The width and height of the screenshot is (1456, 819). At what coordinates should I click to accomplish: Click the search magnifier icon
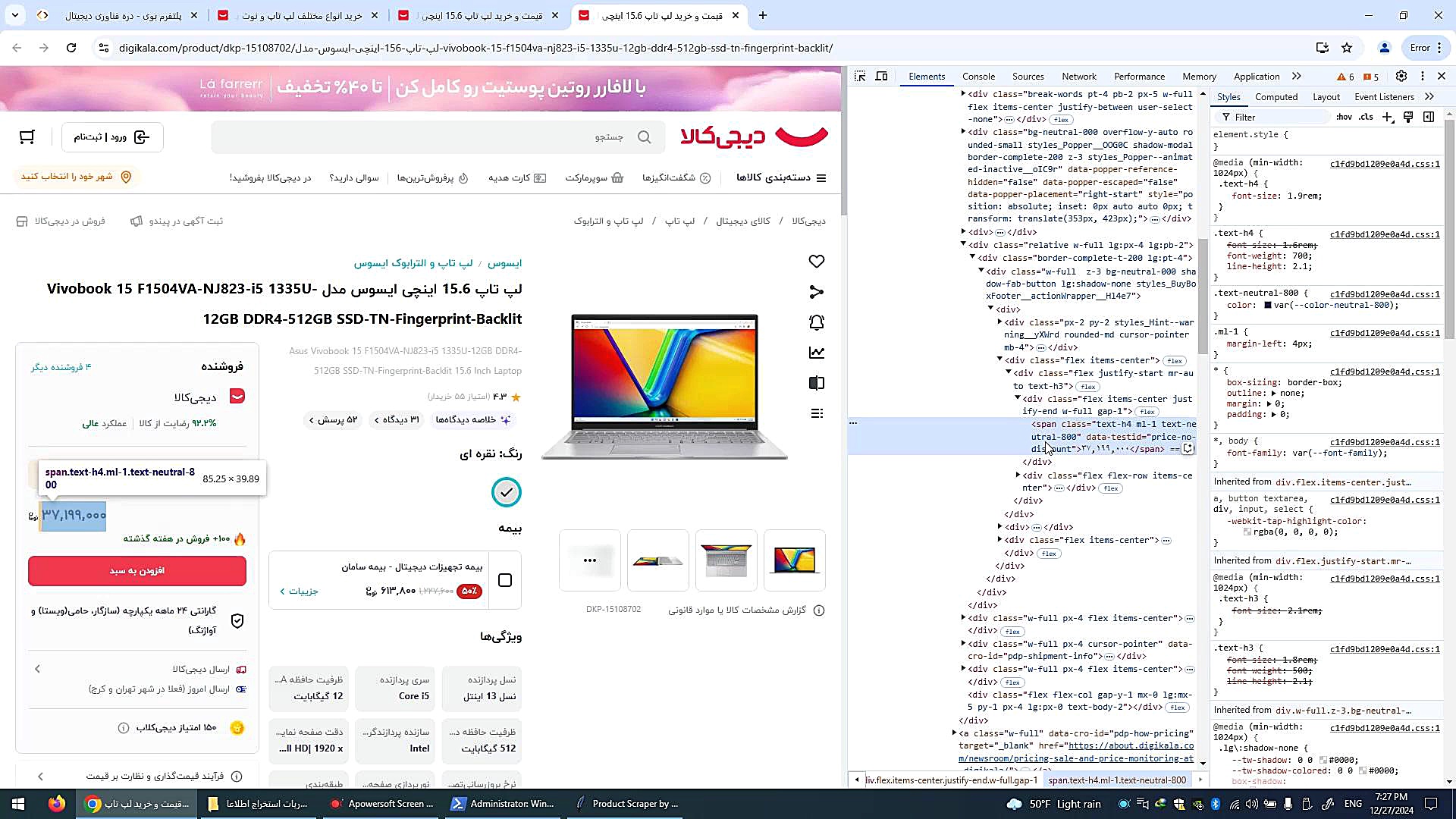coord(645,137)
